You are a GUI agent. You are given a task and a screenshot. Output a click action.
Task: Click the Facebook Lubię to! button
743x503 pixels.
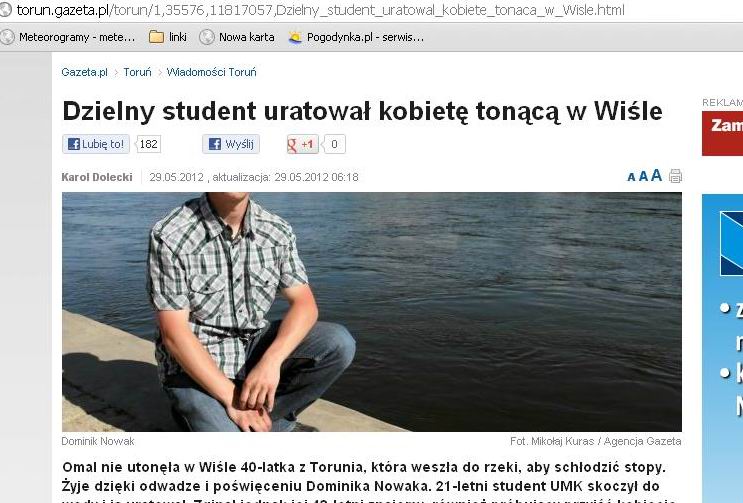(x=96, y=144)
